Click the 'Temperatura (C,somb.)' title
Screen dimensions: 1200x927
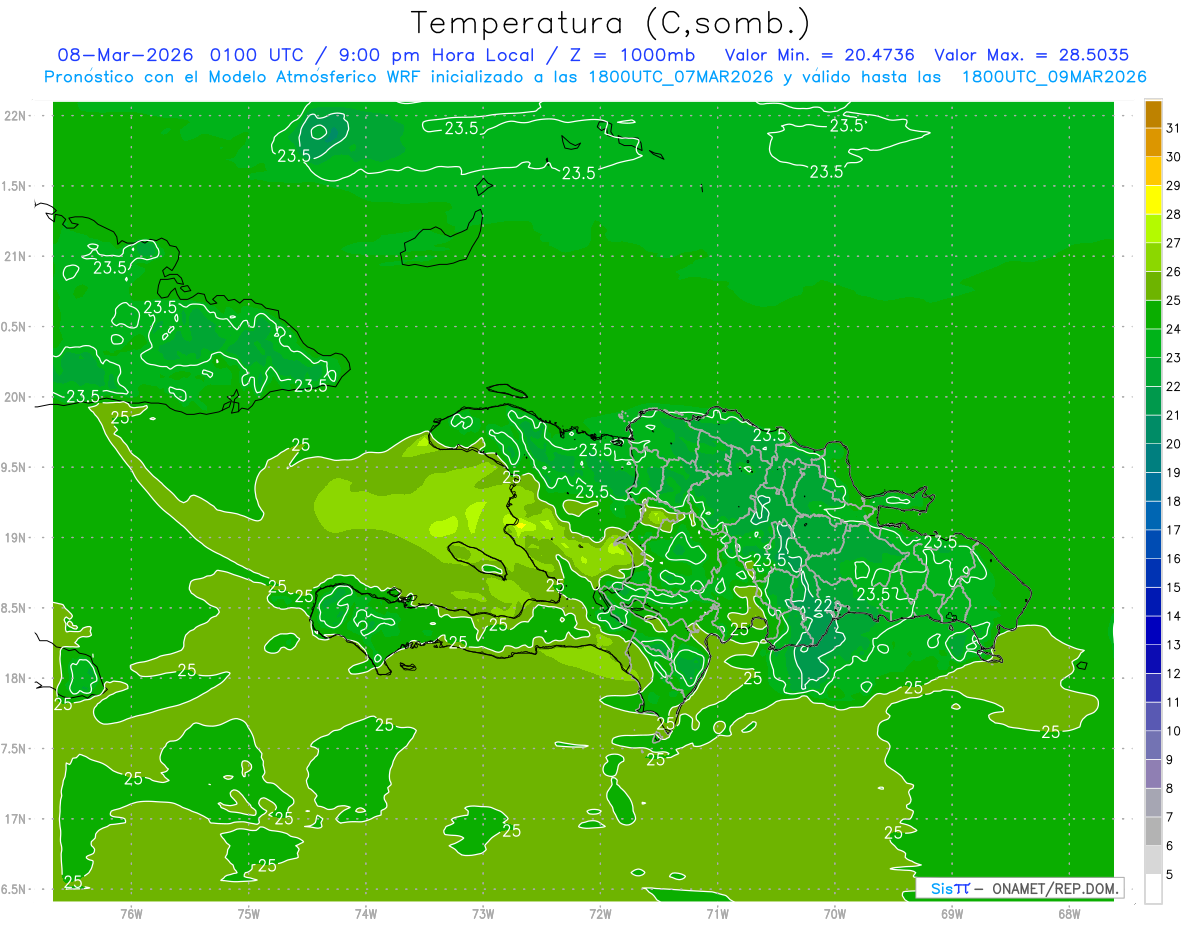[611, 22]
